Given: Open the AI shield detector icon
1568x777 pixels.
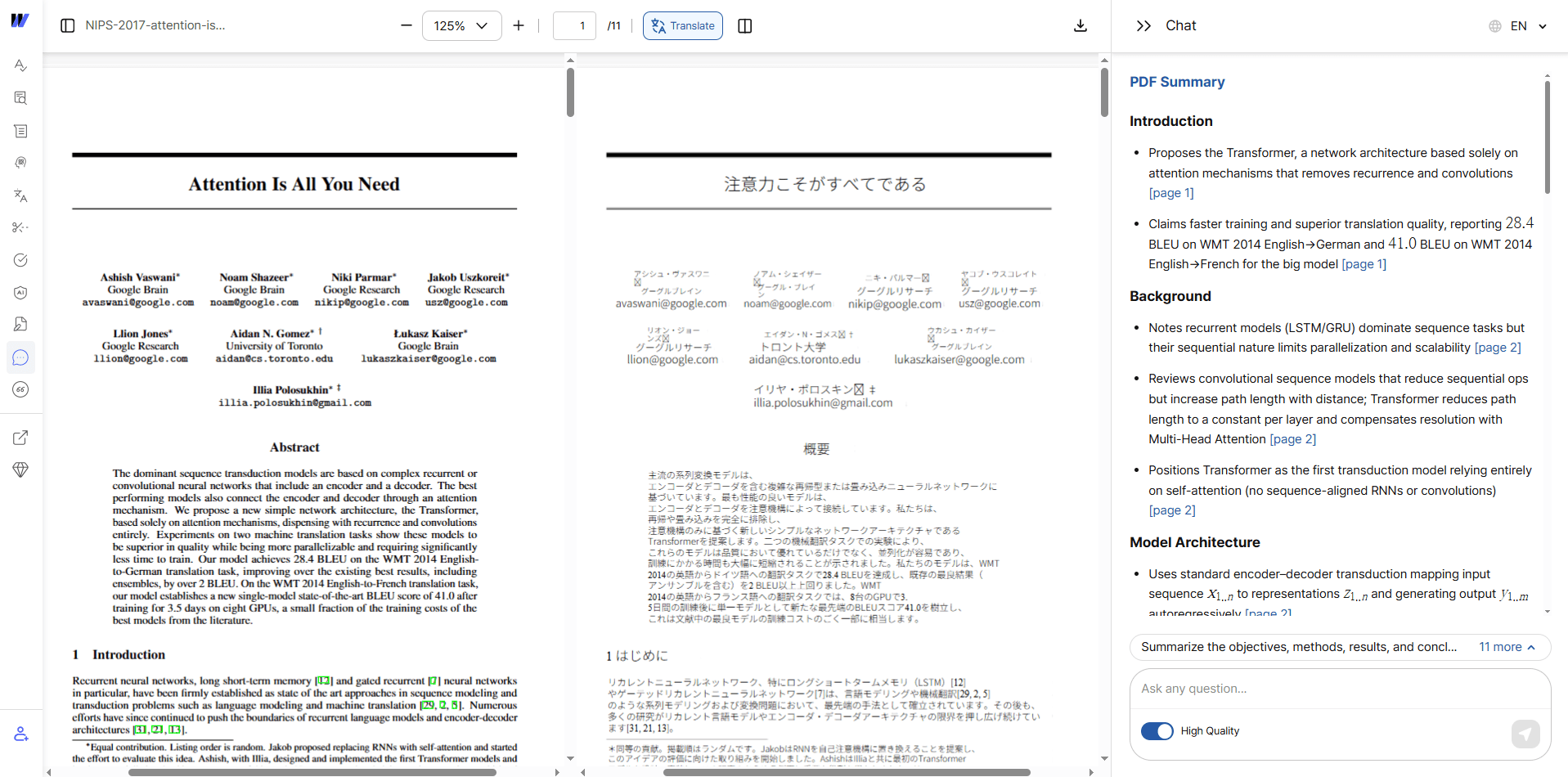Looking at the screenshot, I should click(20, 293).
